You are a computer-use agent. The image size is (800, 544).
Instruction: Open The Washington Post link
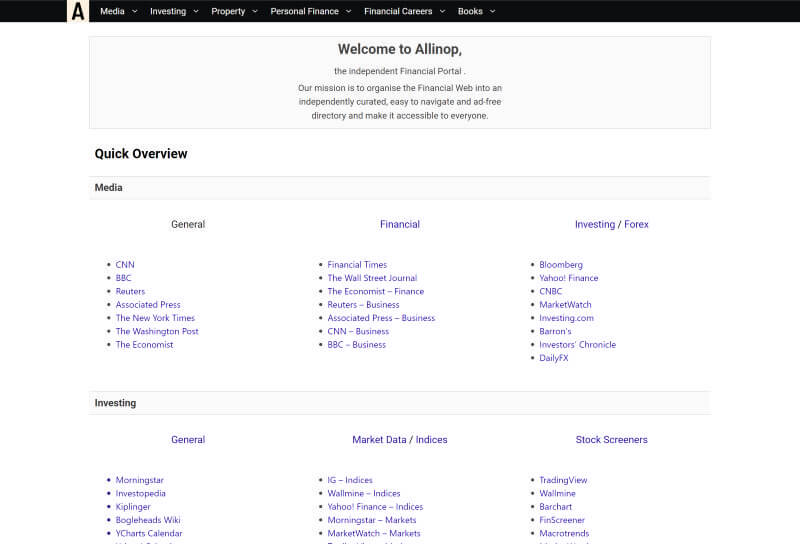click(157, 331)
